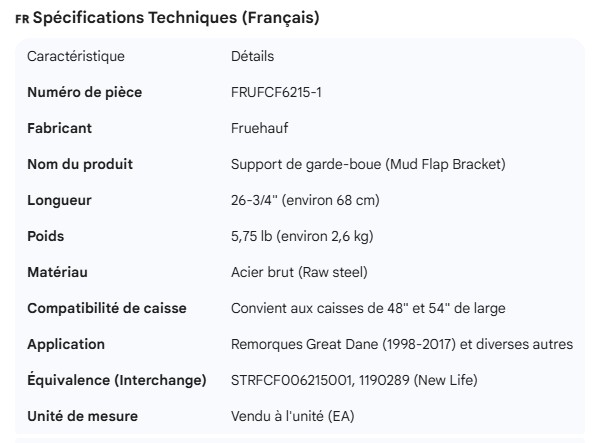Click the 'Vendu à l'unité (EA)' value

click(292, 416)
